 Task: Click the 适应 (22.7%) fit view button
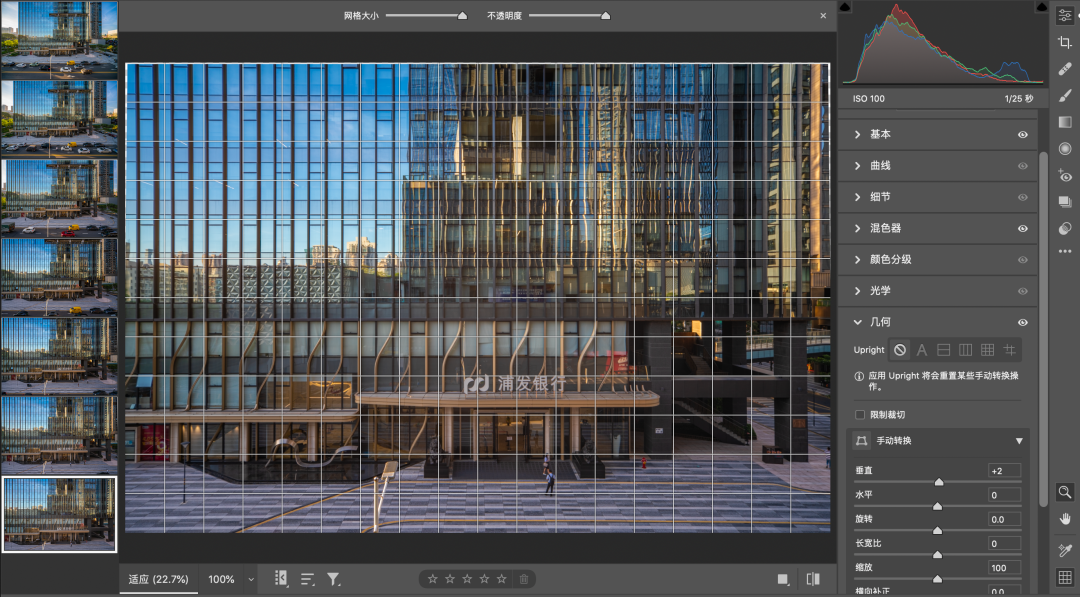[x=159, y=579]
